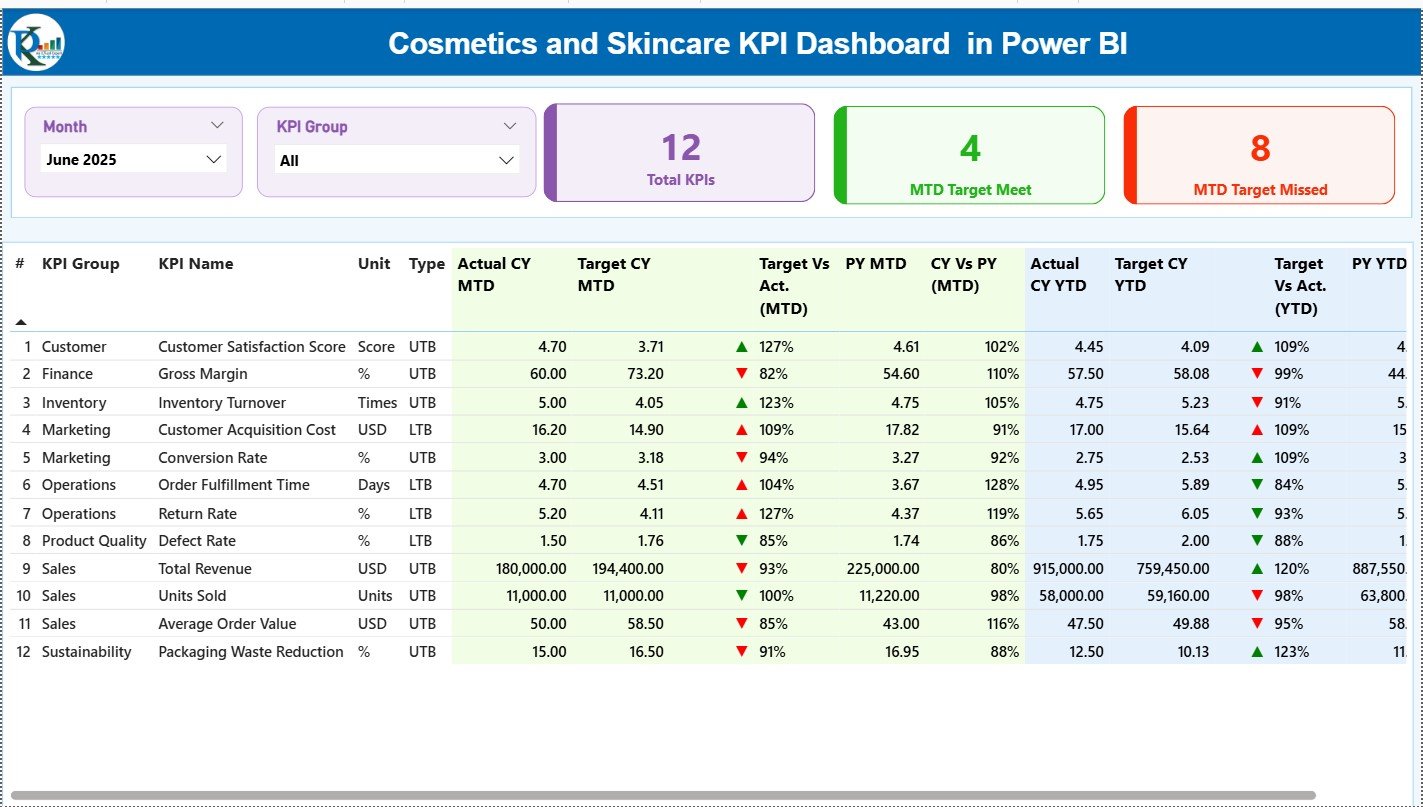This screenshot has height=807, width=1423.
Task: Click the MTD Target Meet card
Action: pos(968,154)
